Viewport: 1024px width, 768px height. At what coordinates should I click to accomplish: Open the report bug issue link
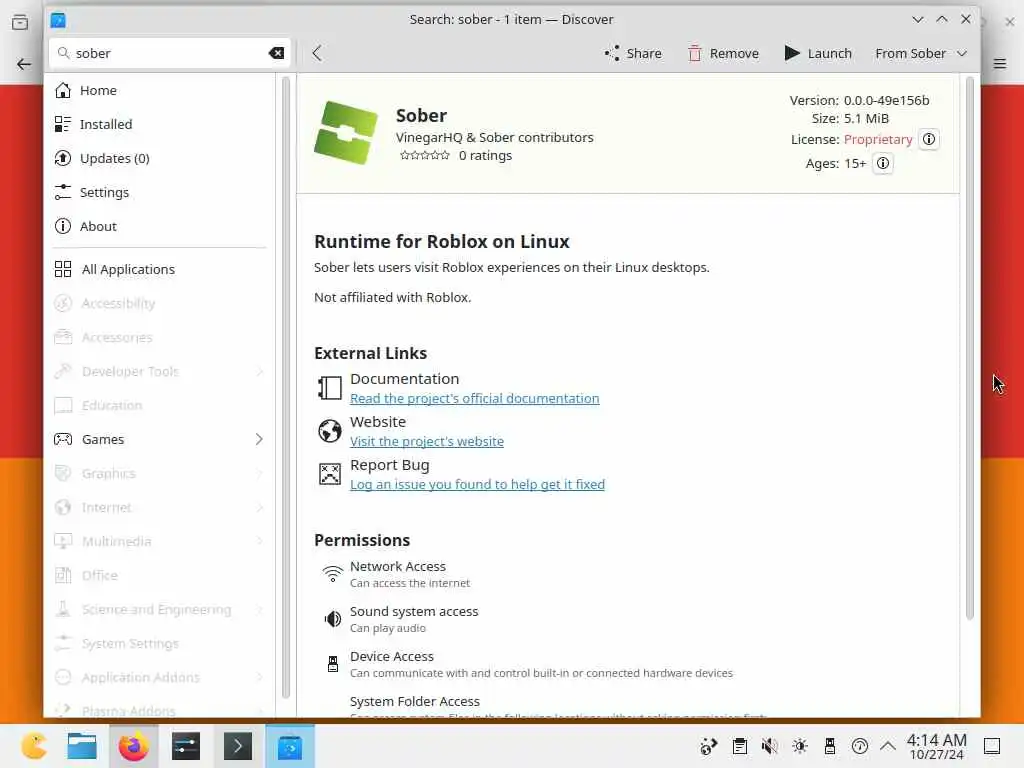477,485
